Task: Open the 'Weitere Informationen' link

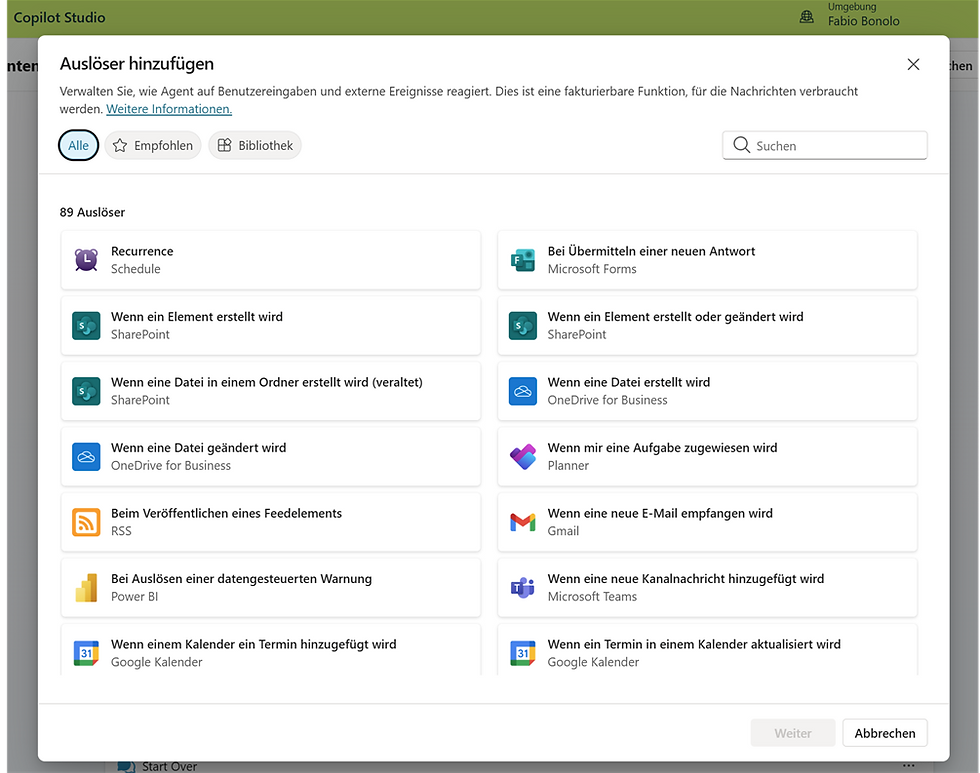Action: 169,109
